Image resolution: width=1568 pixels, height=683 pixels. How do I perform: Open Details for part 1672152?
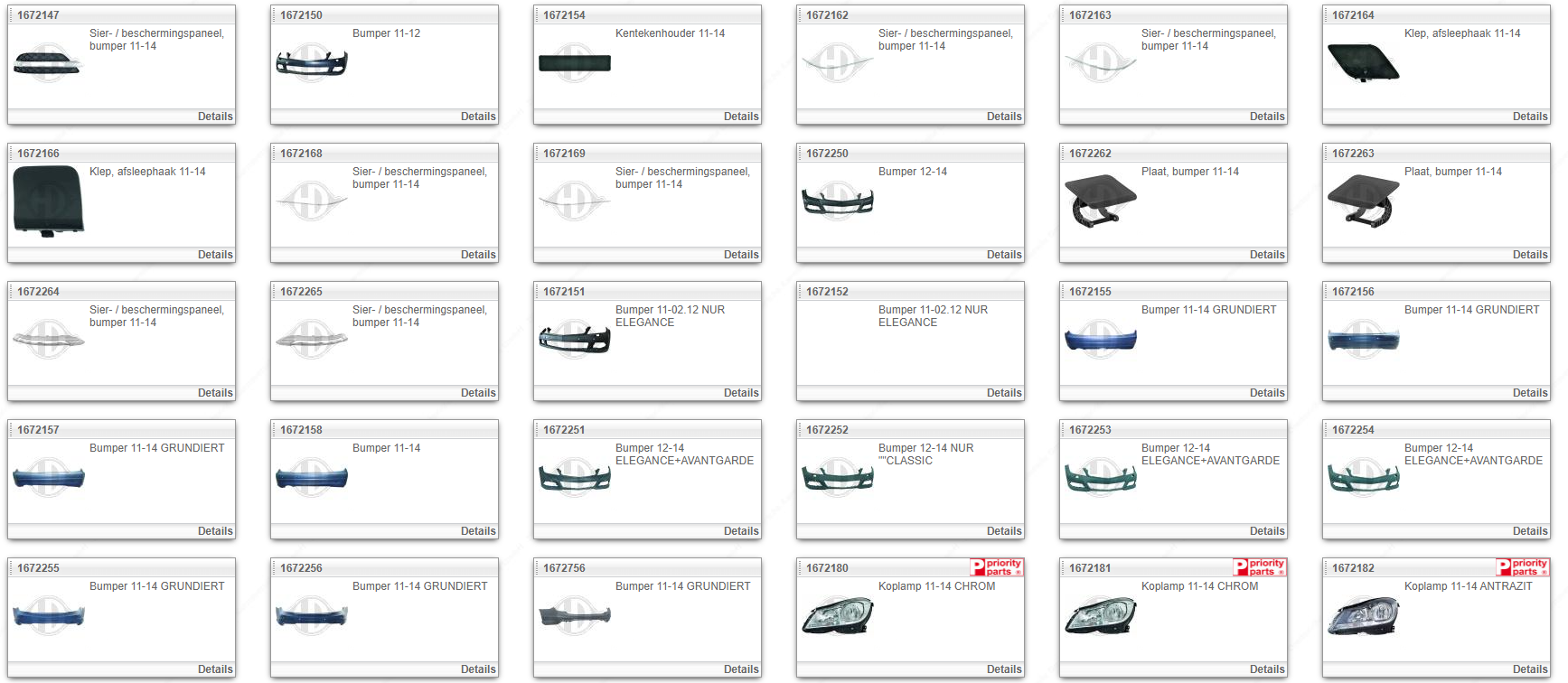pyautogui.click(x=1004, y=393)
